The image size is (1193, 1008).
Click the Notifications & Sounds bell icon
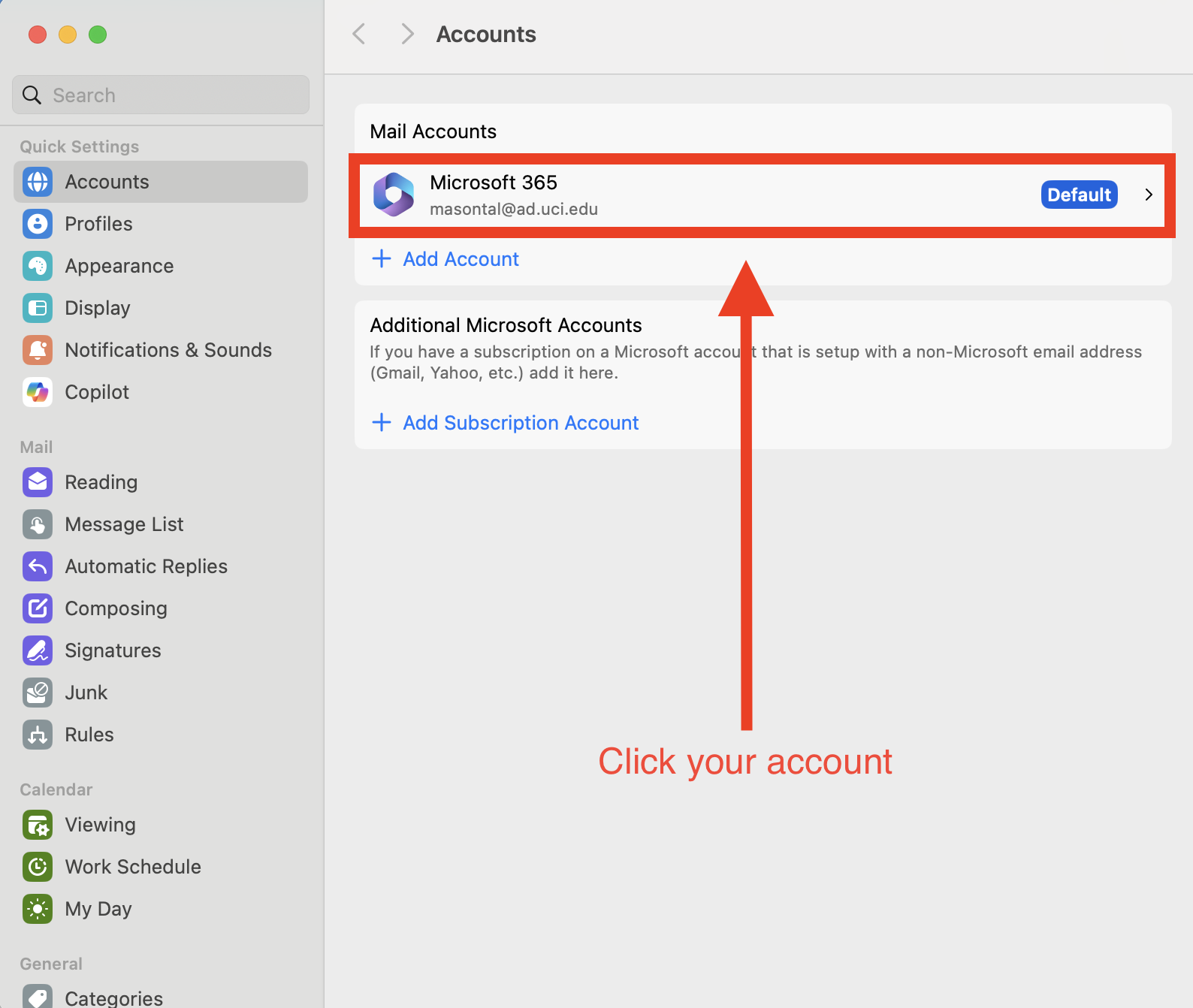(38, 350)
